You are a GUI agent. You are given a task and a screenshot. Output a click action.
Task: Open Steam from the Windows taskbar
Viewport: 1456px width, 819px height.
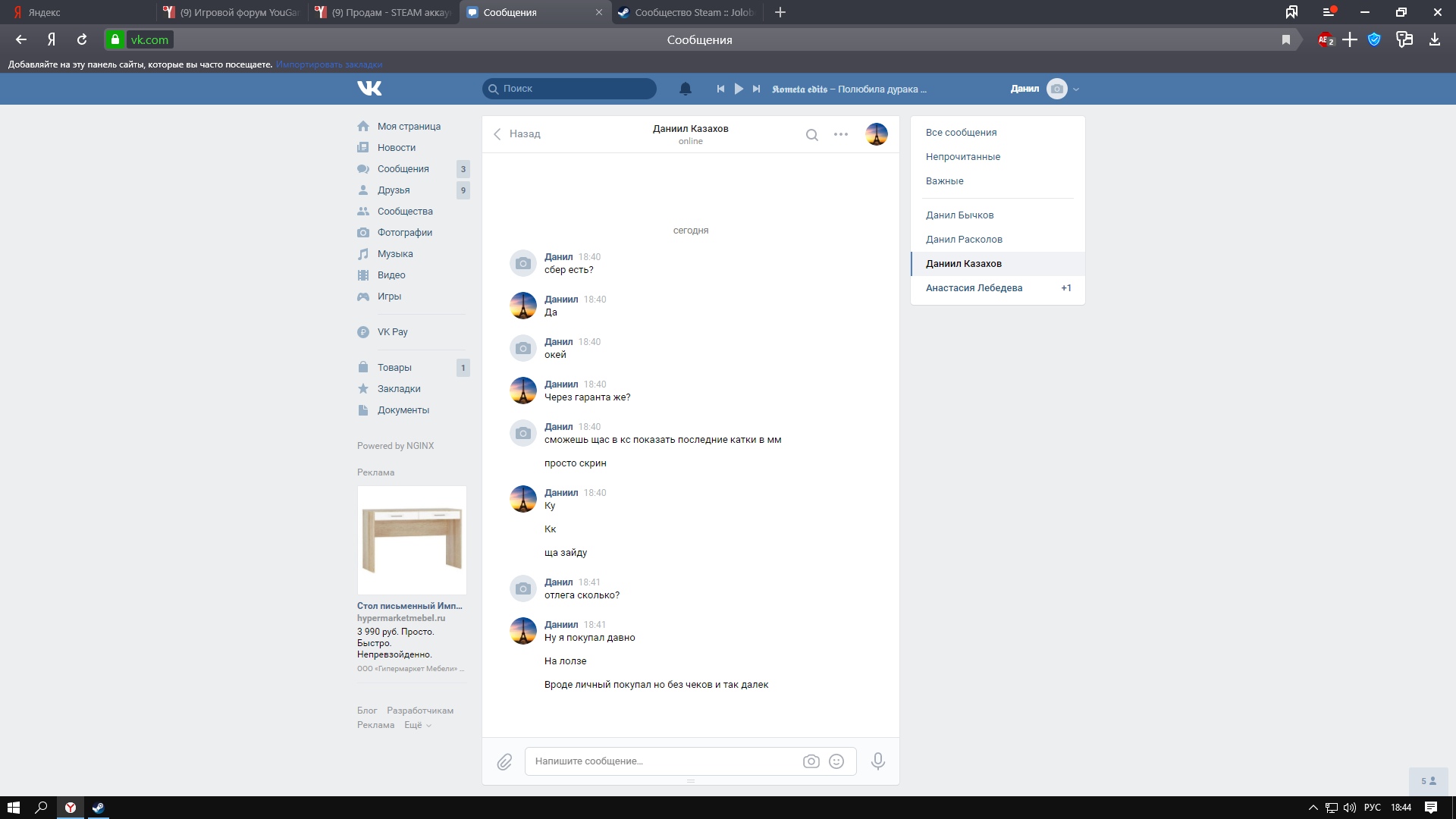click(x=98, y=808)
